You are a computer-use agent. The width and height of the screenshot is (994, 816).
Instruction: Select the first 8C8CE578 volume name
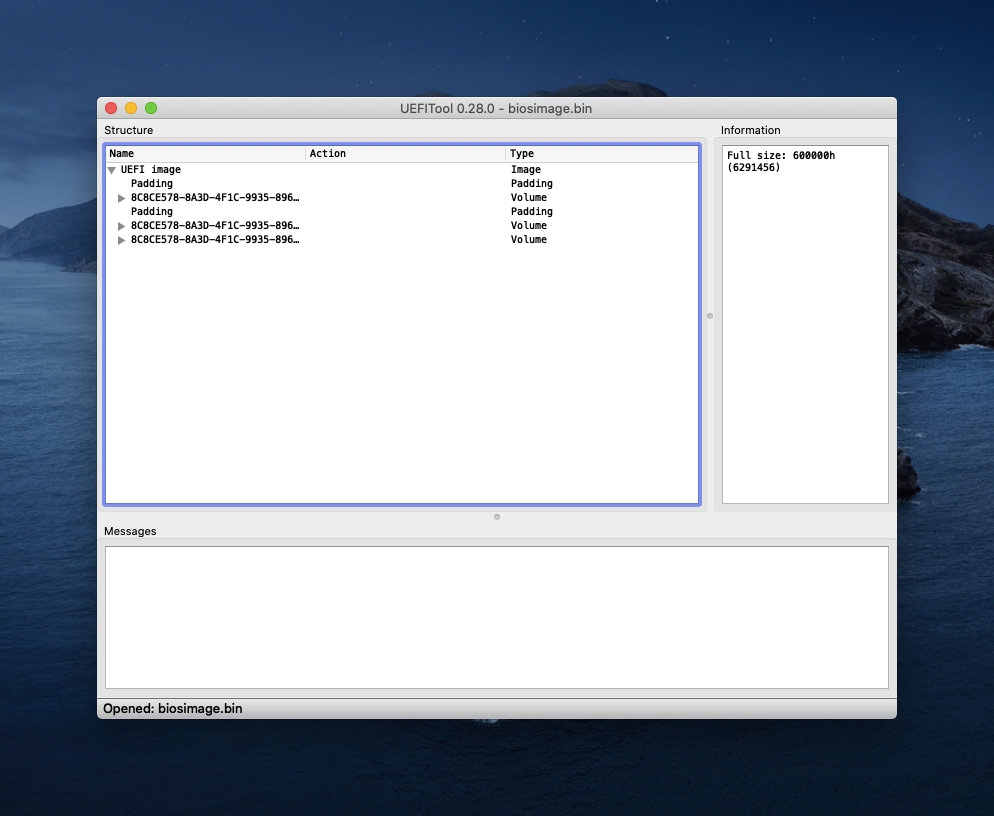click(x=214, y=198)
